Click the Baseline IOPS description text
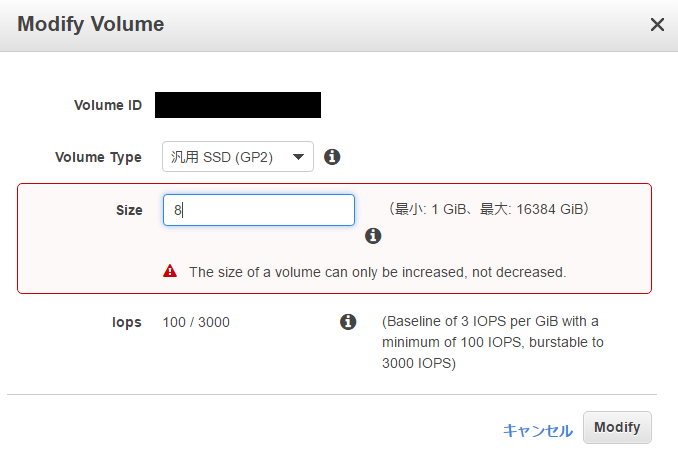This screenshot has width=678, height=455. click(493, 342)
